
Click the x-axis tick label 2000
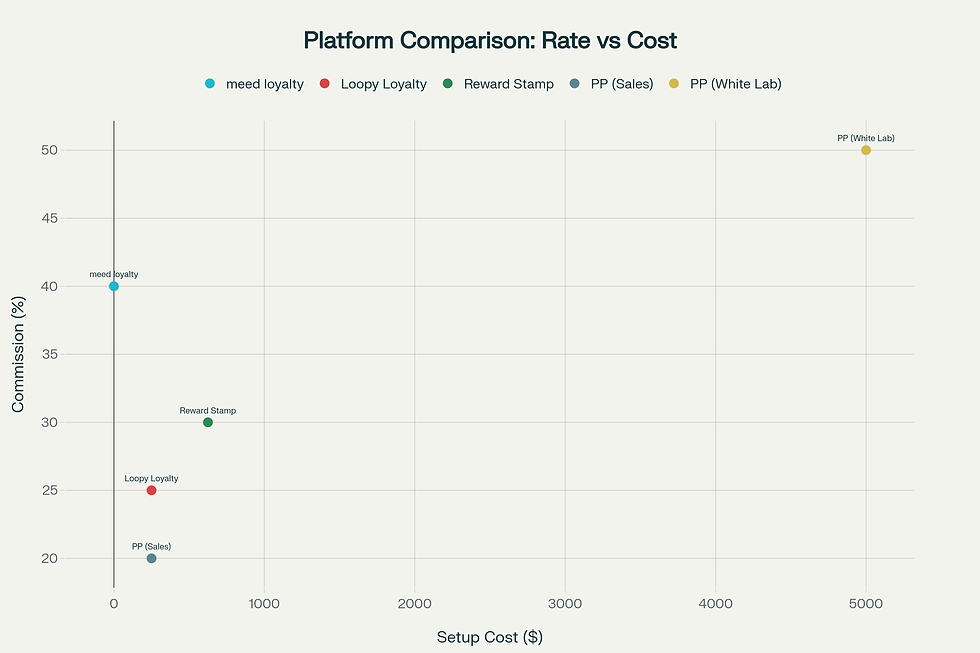[414, 604]
